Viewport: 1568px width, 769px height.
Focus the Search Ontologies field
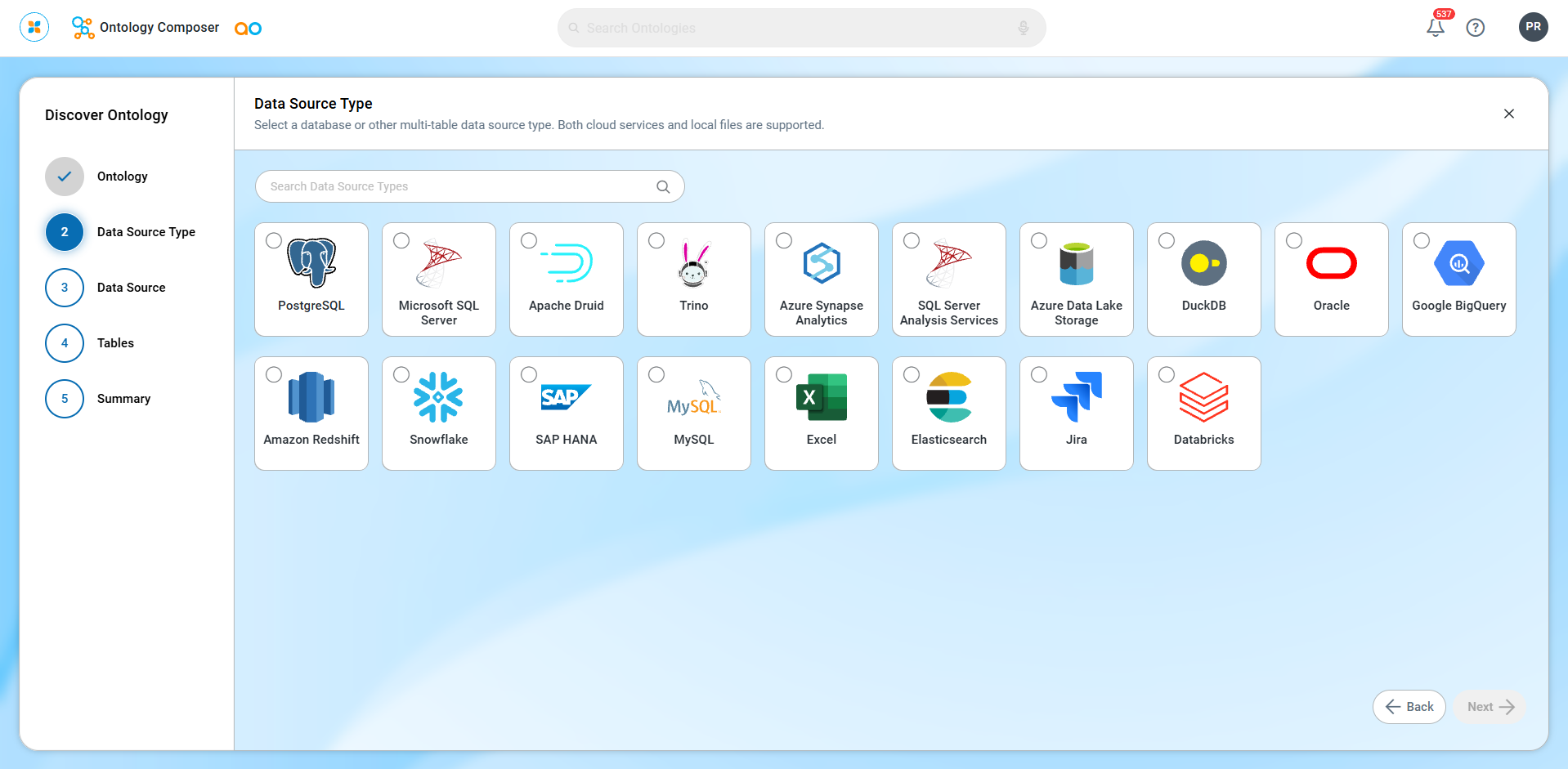pyautogui.click(x=802, y=28)
